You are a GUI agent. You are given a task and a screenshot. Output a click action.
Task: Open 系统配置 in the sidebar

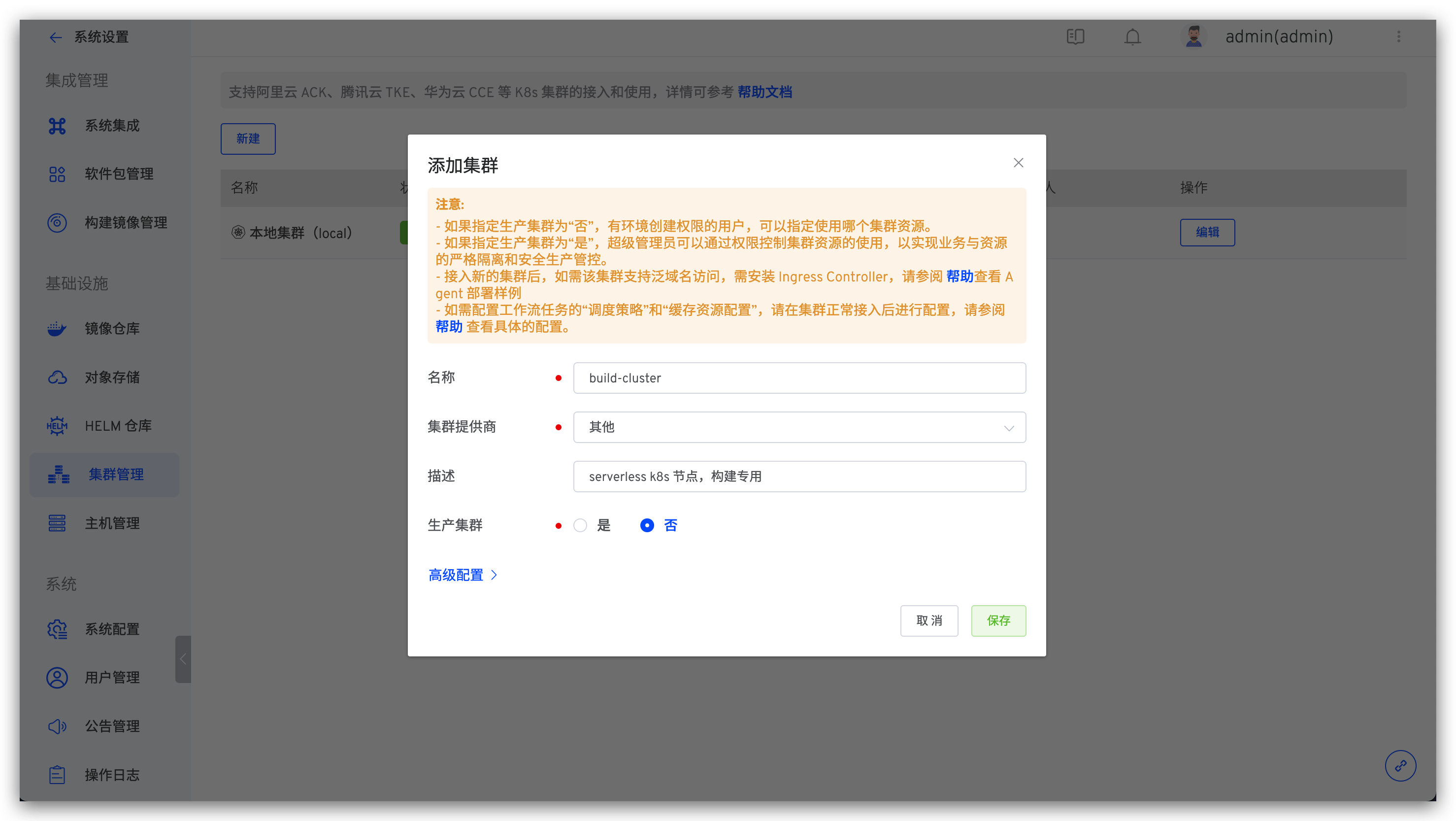coord(112,629)
